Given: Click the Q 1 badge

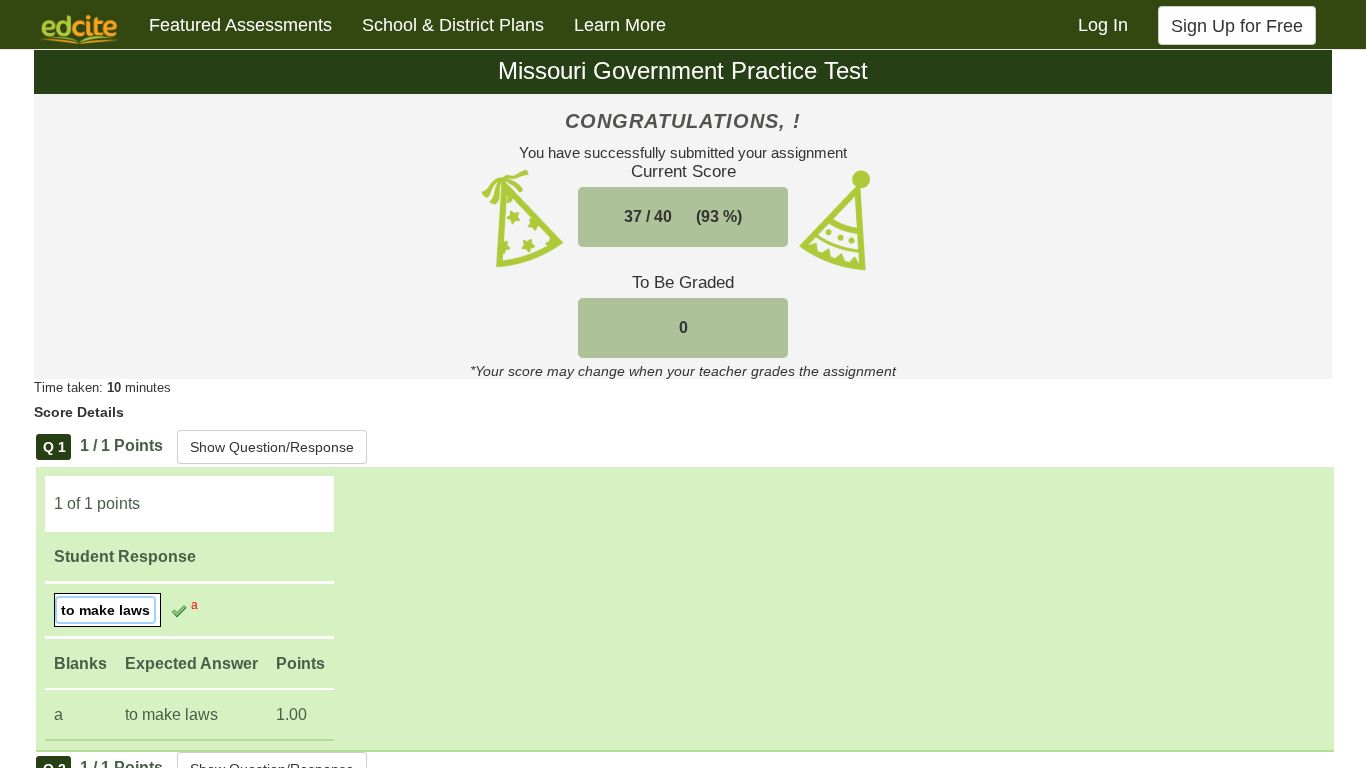Looking at the screenshot, I should 54,447.
